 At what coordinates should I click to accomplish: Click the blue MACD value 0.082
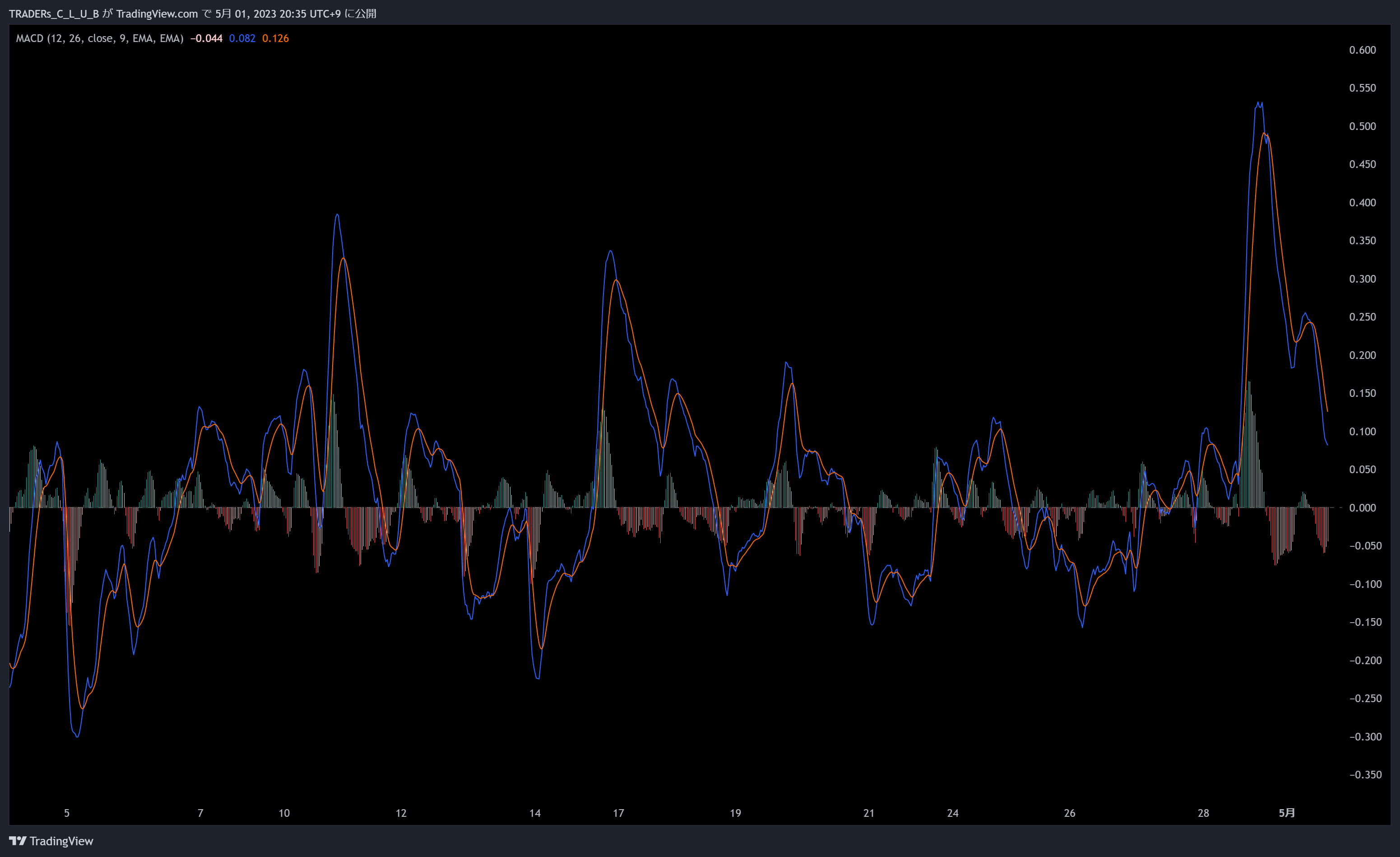[x=242, y=38]
